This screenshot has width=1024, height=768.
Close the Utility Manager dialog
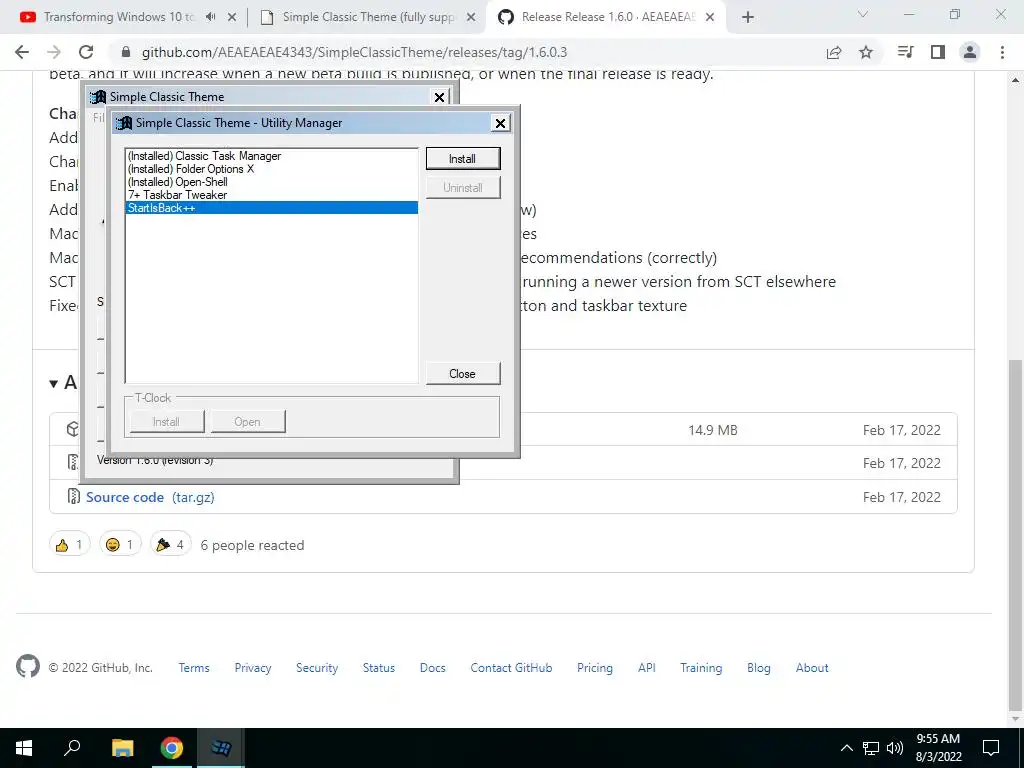[500, 123]
